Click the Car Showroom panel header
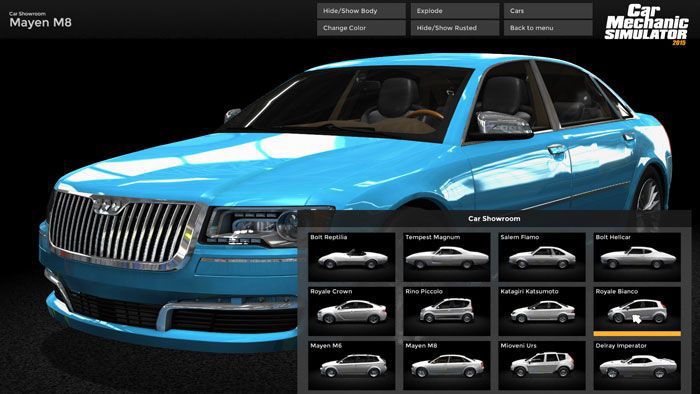The width and height of the screenshot is (700, 394). point(494,219)
